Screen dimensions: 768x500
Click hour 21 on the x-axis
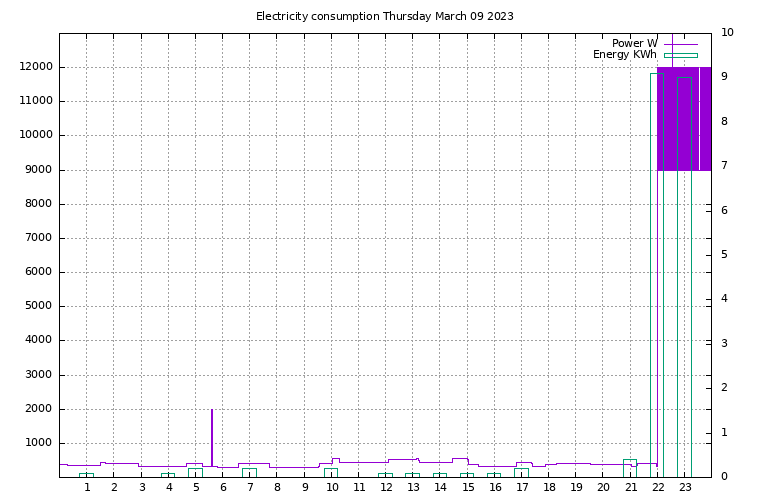pos(631,487)
